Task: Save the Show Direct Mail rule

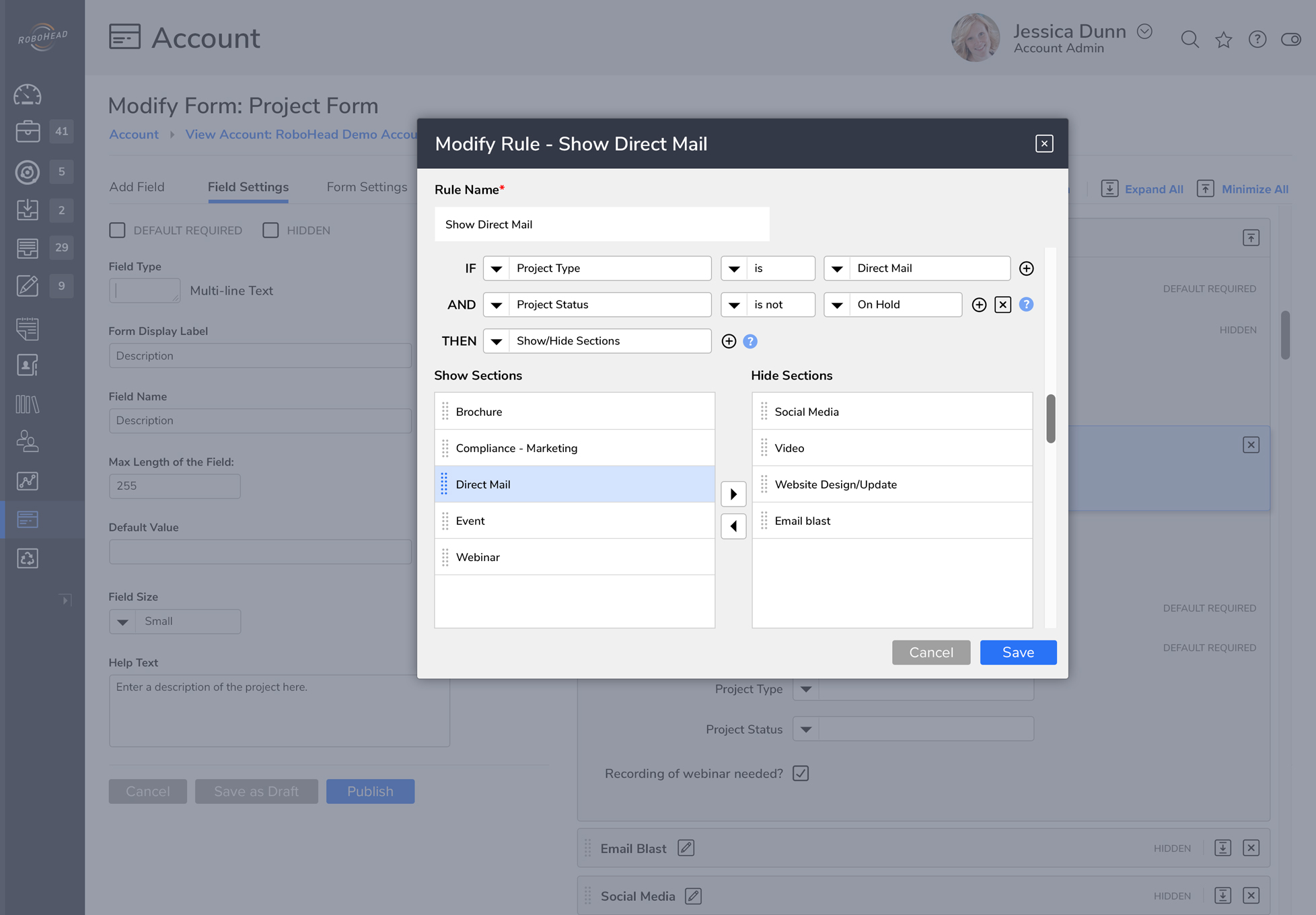Action: (x=1017, y=652)
